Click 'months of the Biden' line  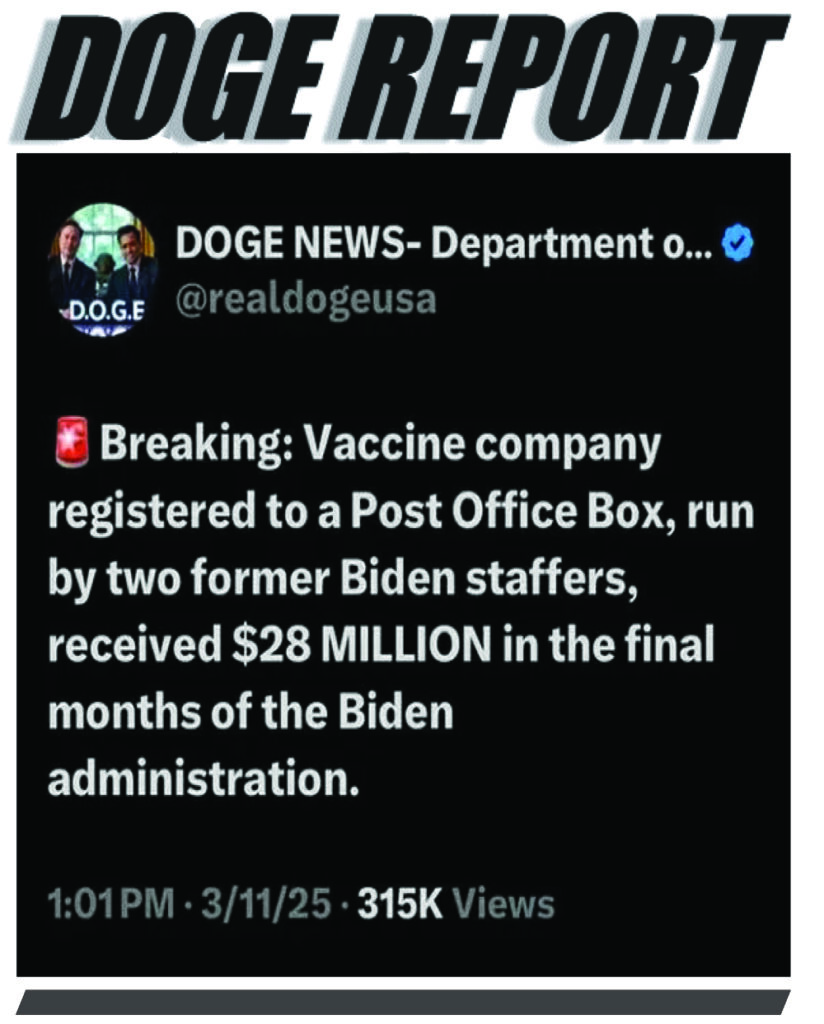(x=250, y=711)
